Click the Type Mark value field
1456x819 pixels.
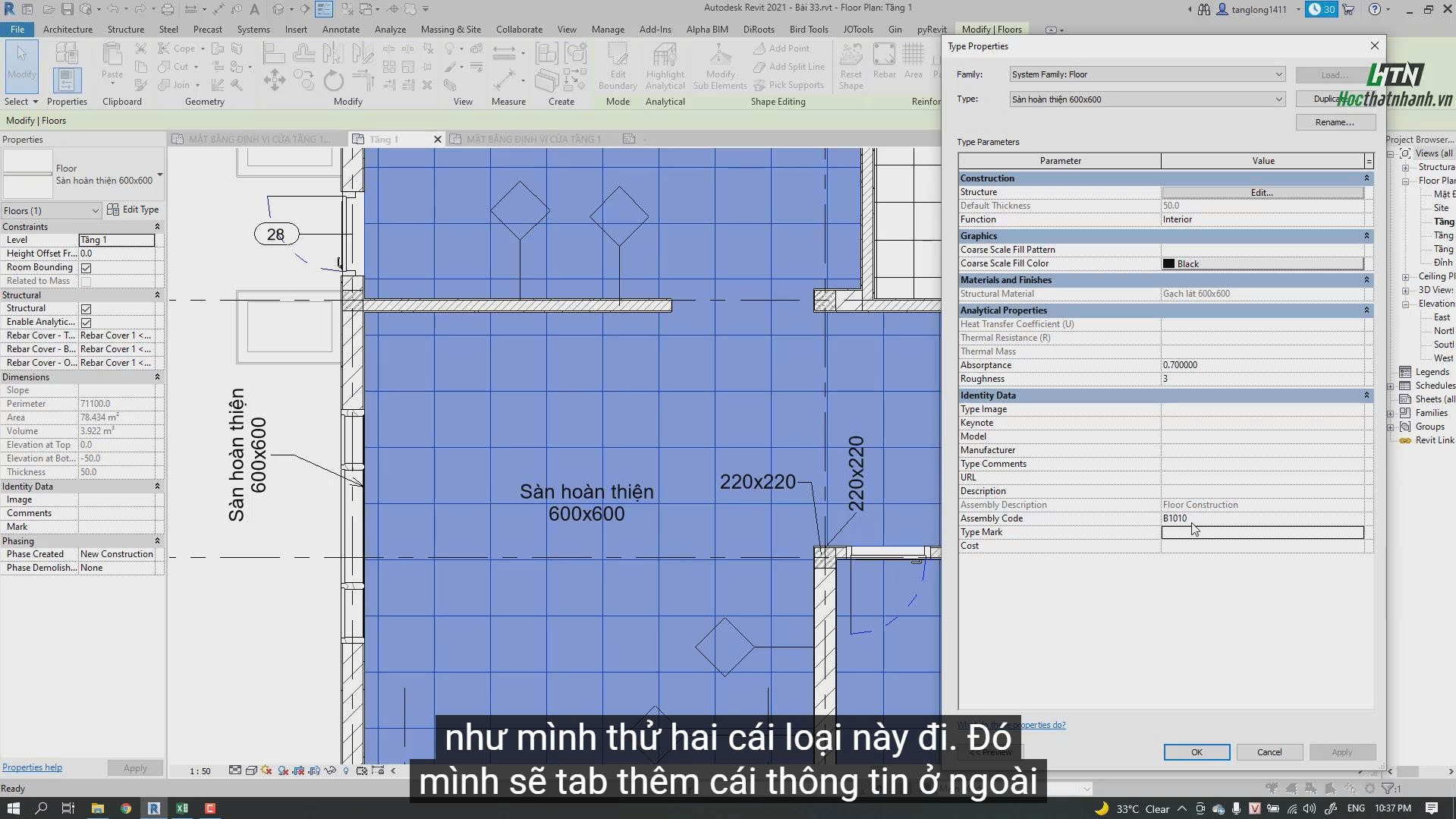(x=1263, y=533)
